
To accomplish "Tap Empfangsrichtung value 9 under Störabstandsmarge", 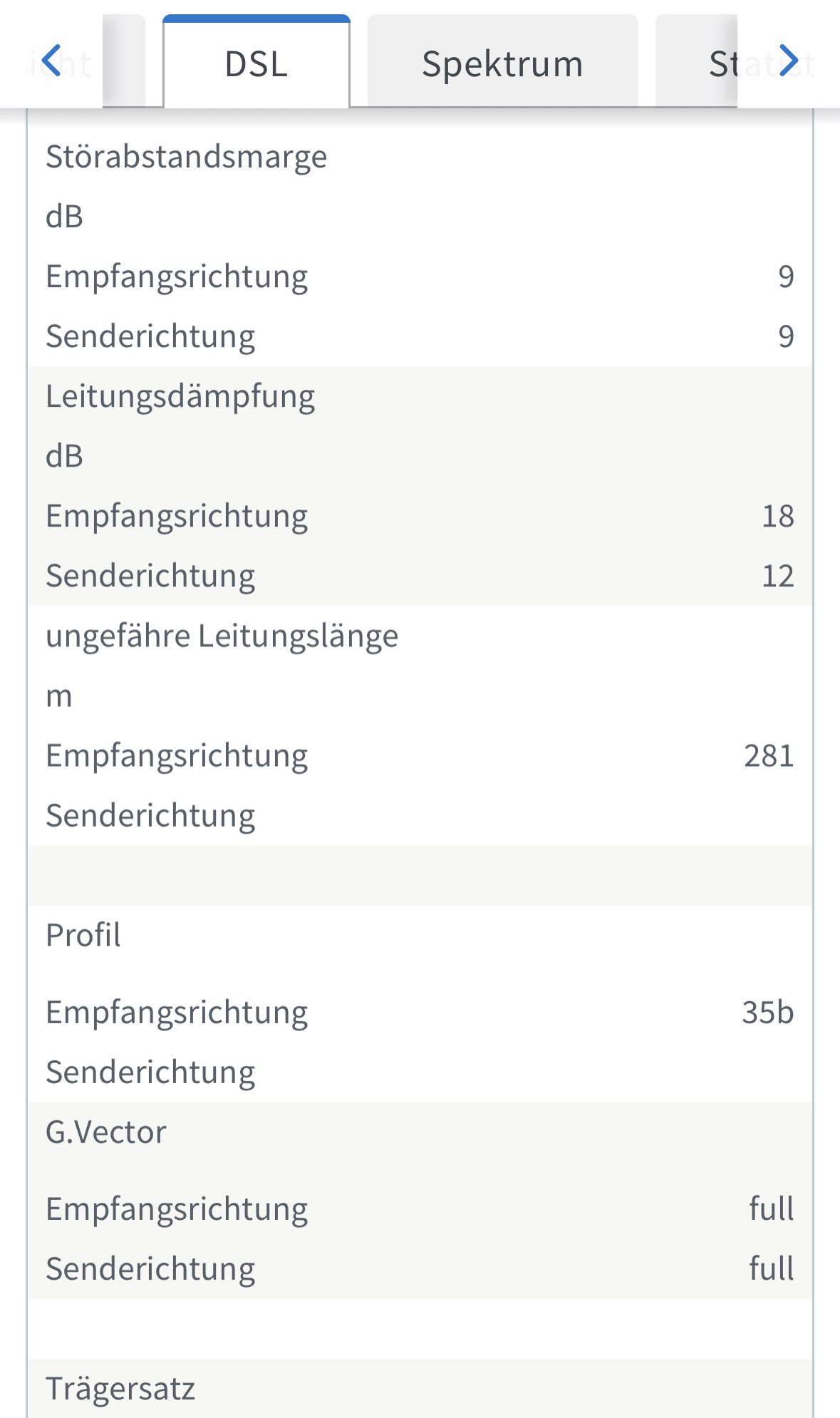I will 786,276.
